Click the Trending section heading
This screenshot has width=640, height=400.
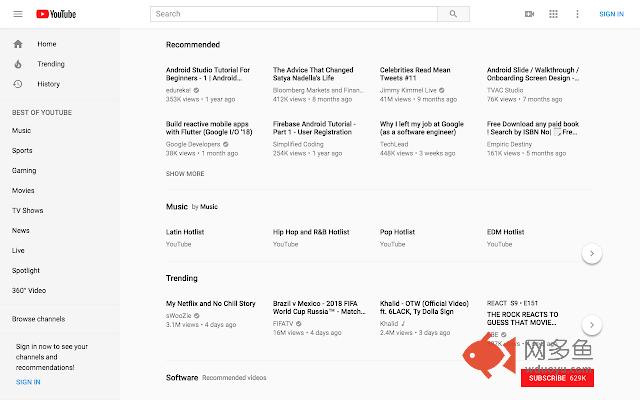[182, 279]
